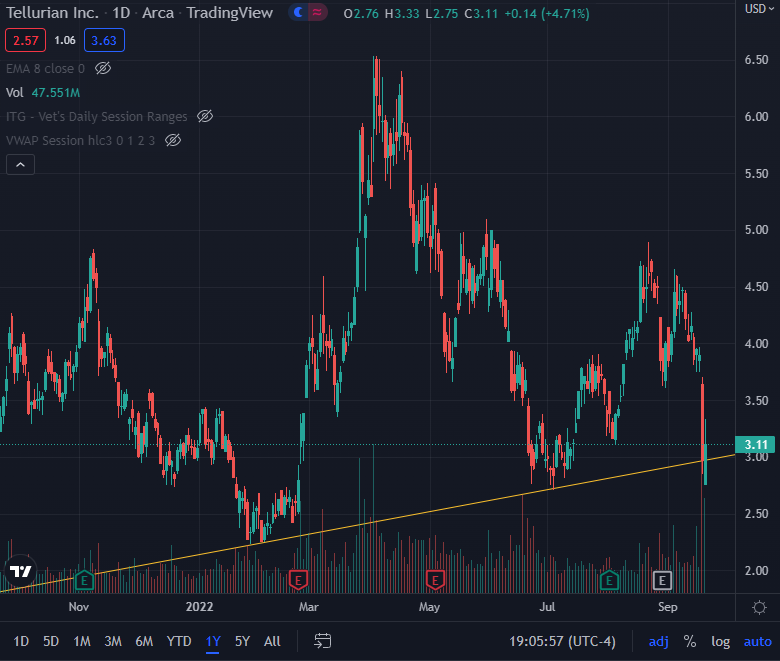Click the 2.00 price axis label
The image size is (780, 661).
click(x=756, y=570)
